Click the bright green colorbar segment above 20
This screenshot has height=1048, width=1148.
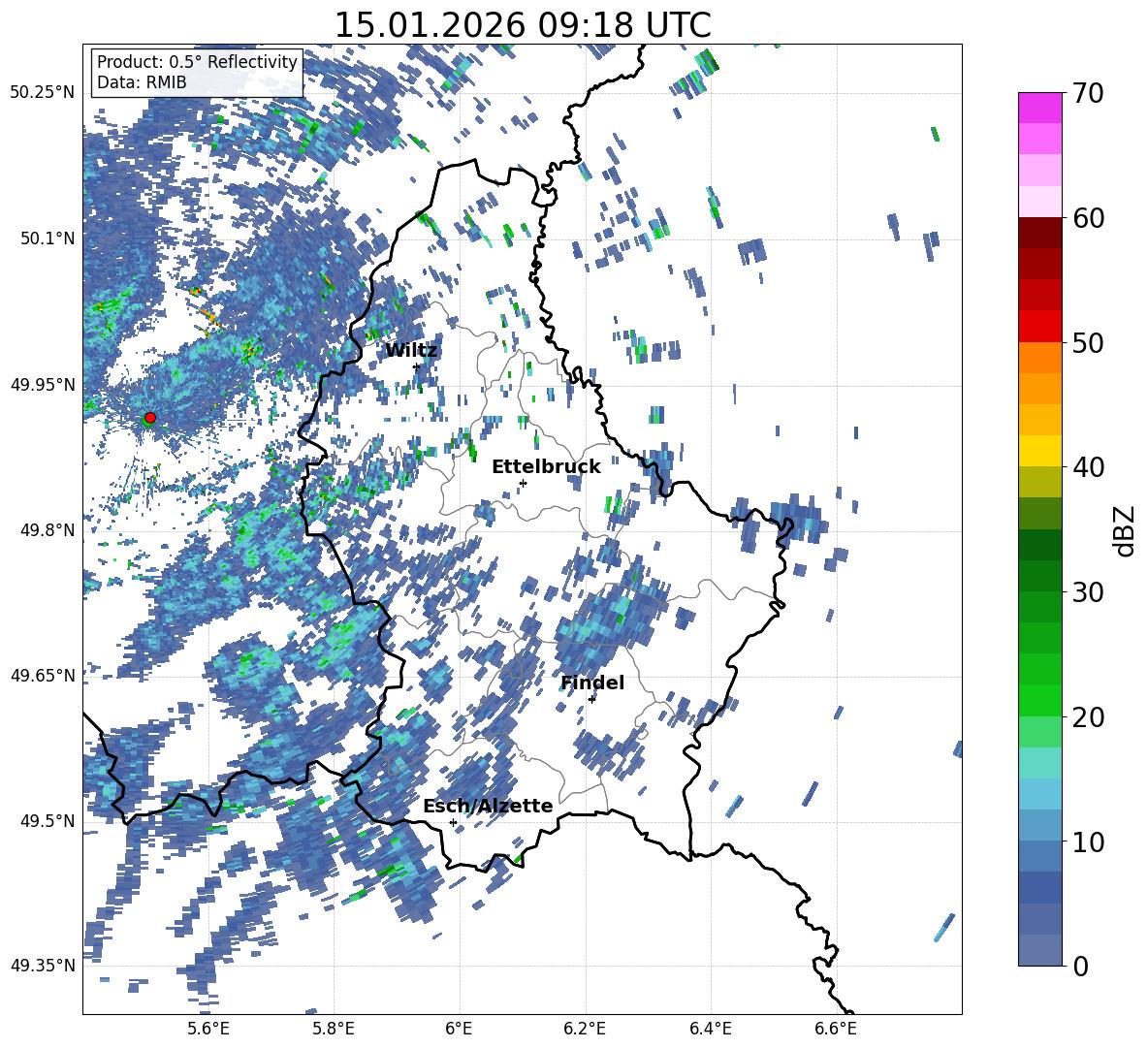pos(1039,700)
